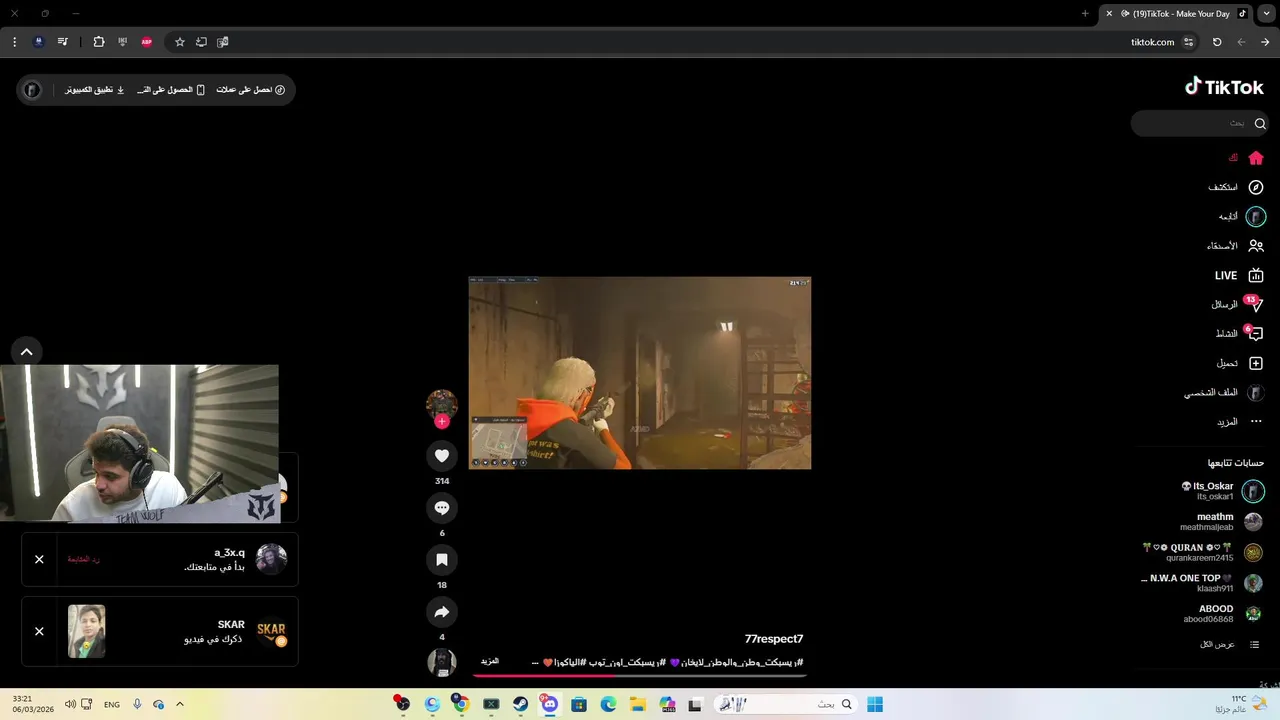Open meathm followed account

pos(1221,522)
